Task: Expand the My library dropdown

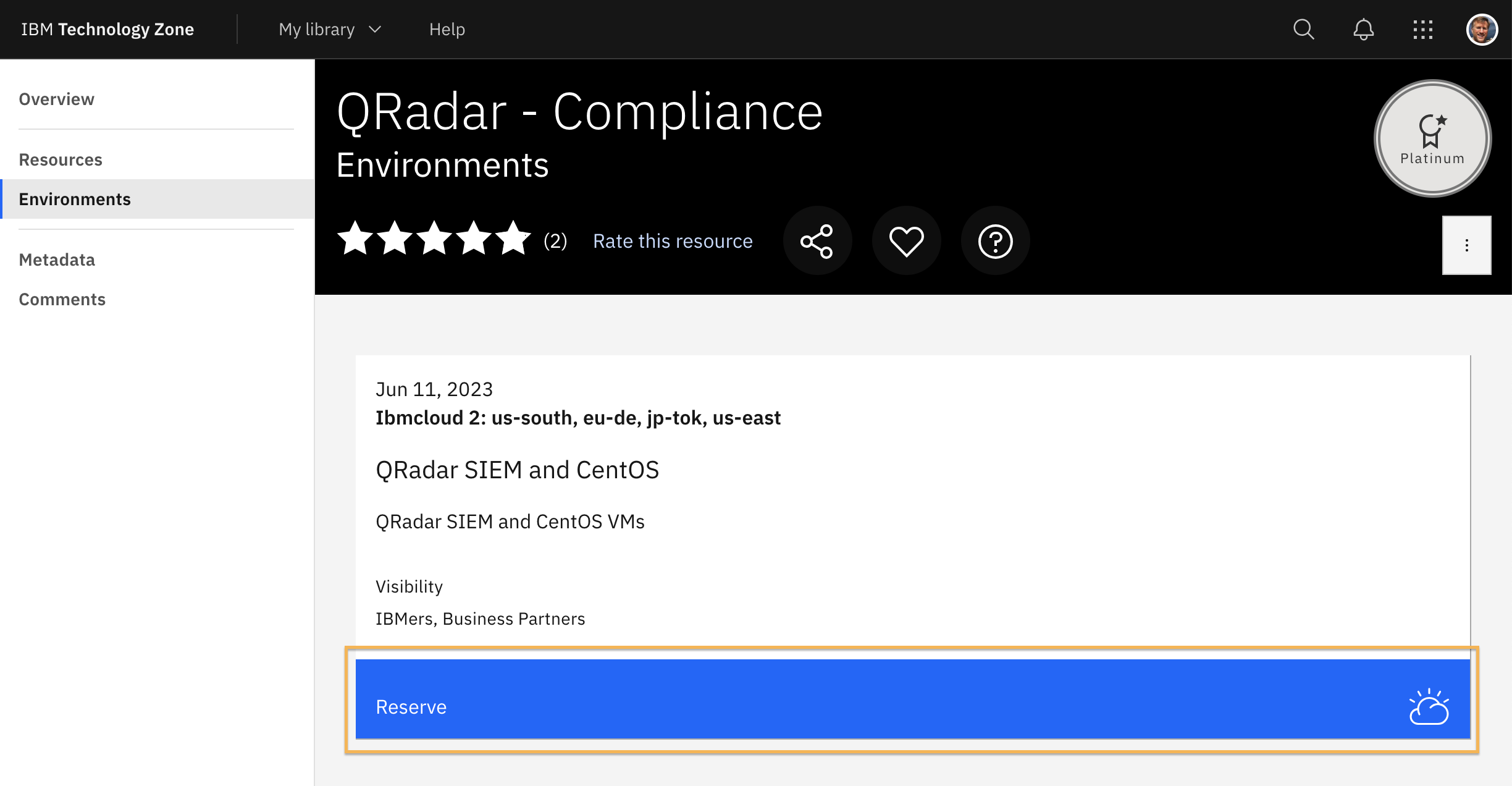Action: tap(317, 29)
